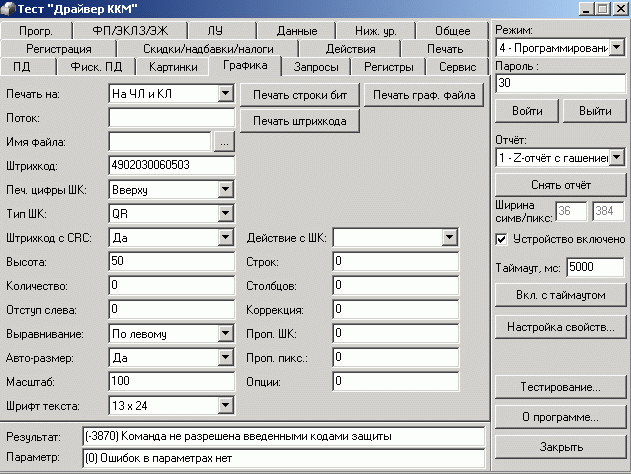Focus the 'Поток' input field

pyautogui.click(x=171, y=118)
